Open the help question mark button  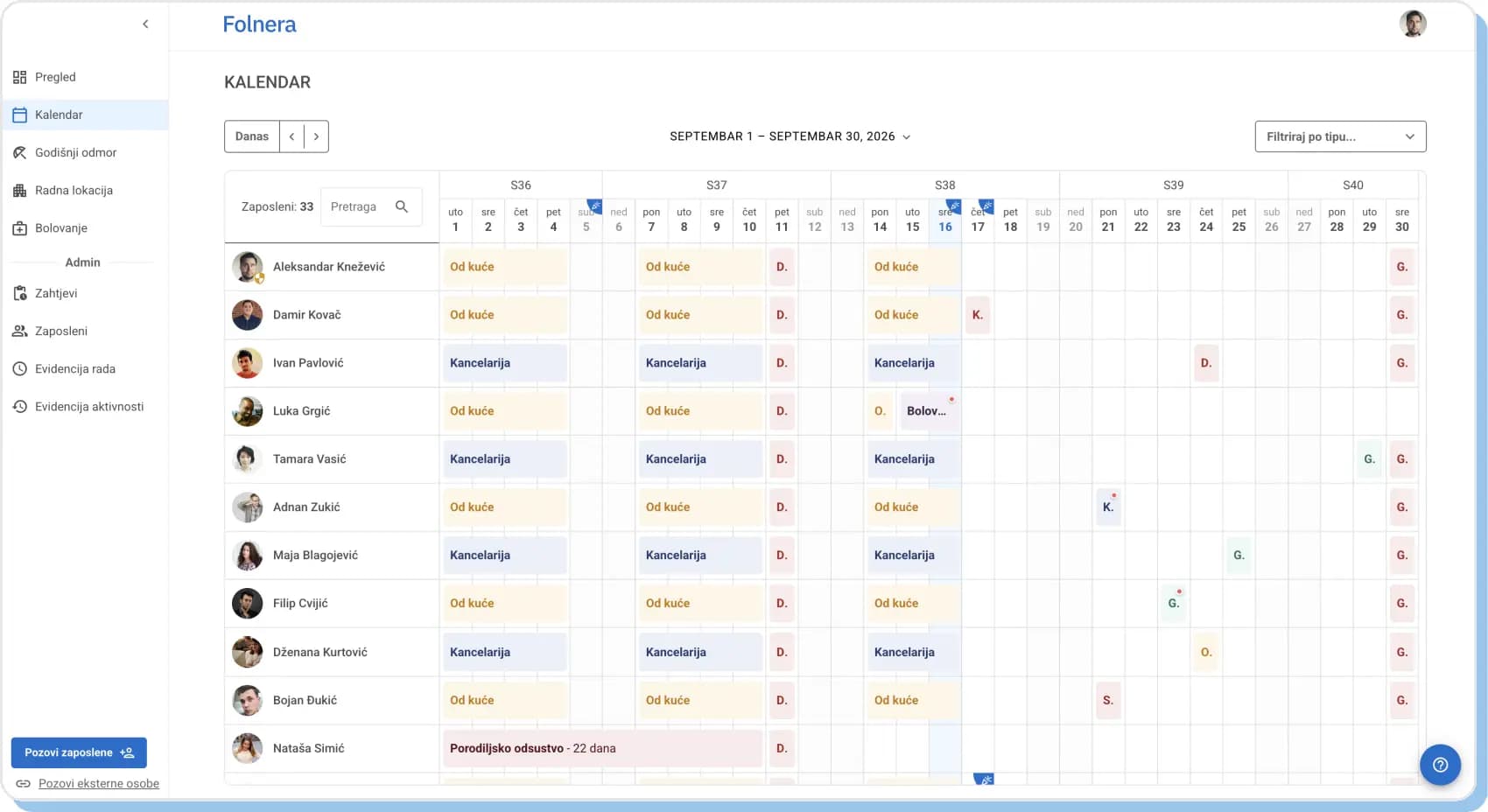pos(1440,765)
